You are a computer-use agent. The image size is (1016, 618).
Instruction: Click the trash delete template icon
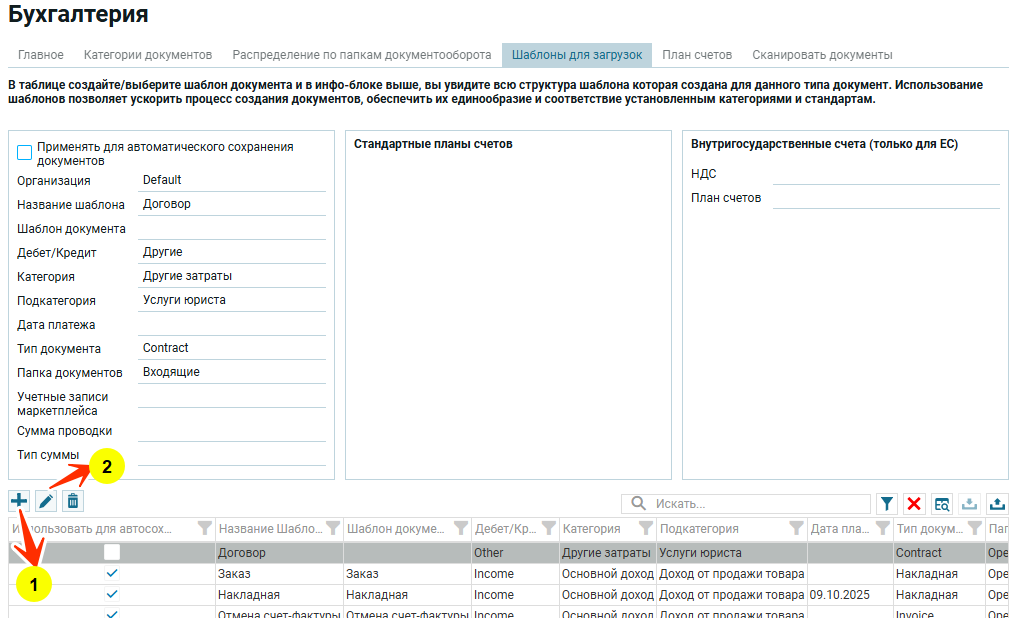coord(73,500)
